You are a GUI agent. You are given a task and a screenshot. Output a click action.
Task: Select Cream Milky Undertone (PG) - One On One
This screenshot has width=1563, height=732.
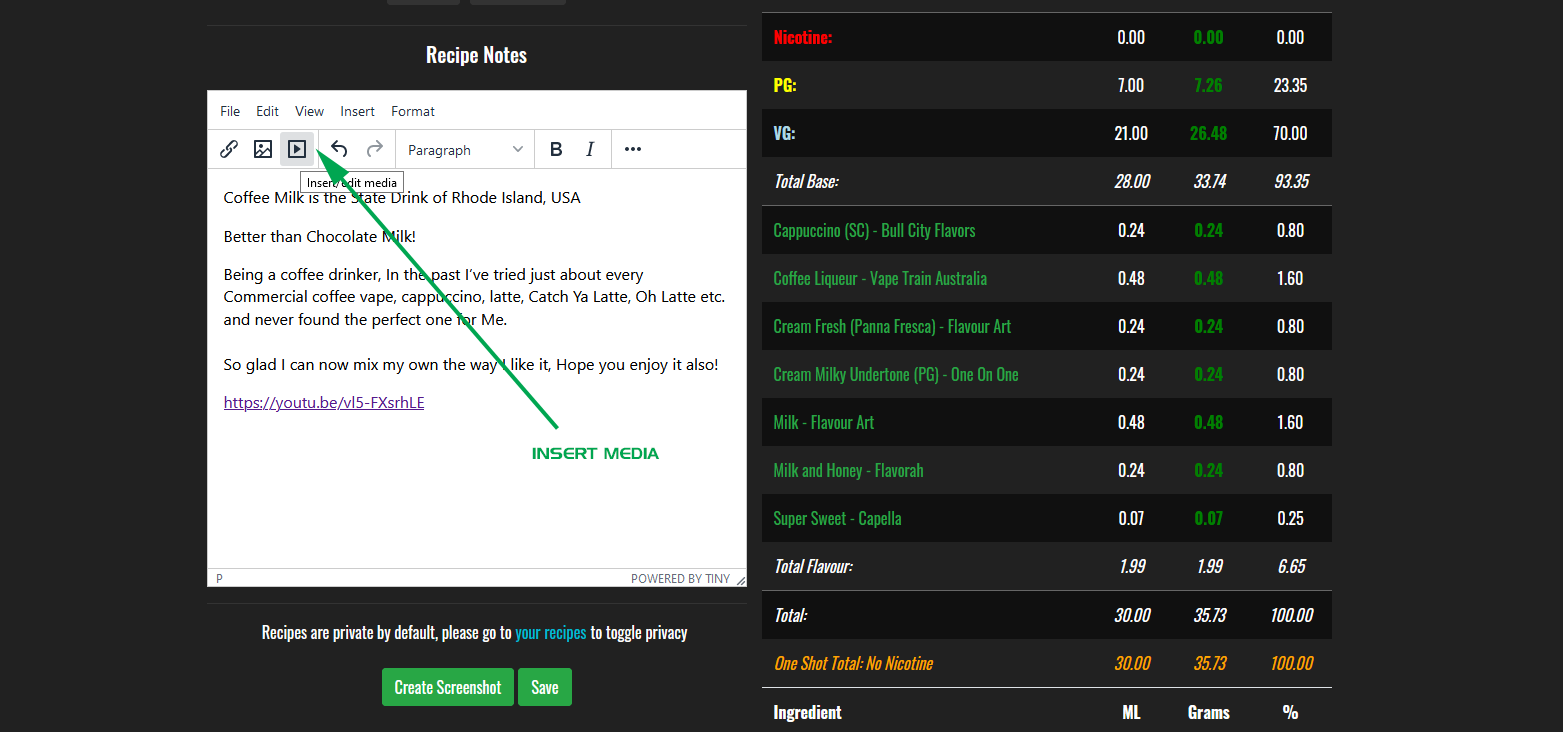(x=896, y=374)
